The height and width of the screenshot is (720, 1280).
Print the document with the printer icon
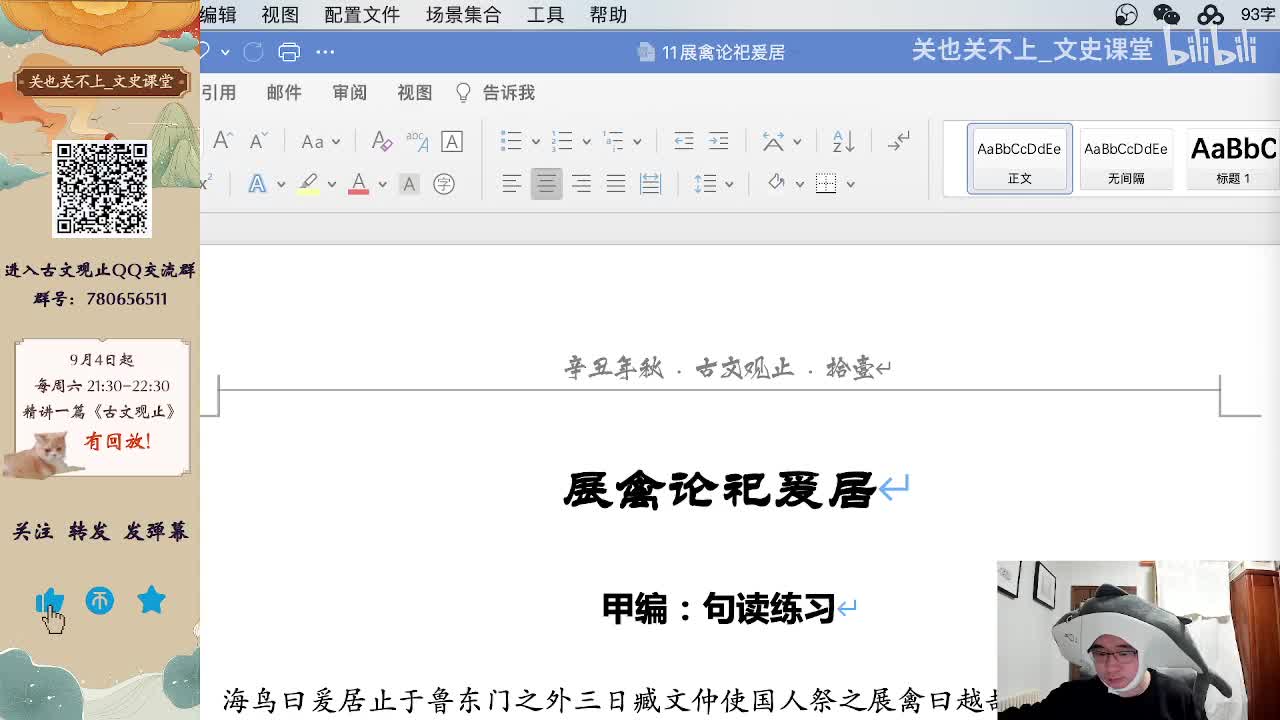click(x=289, y=52)
